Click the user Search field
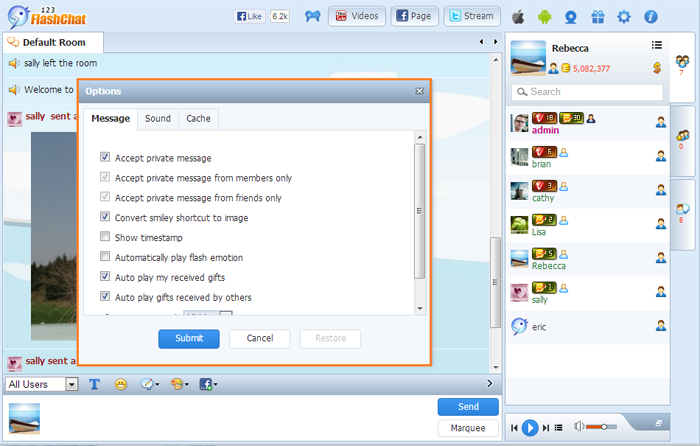Image resolution: width=700 pixels, height=446 pixels. 587,92
